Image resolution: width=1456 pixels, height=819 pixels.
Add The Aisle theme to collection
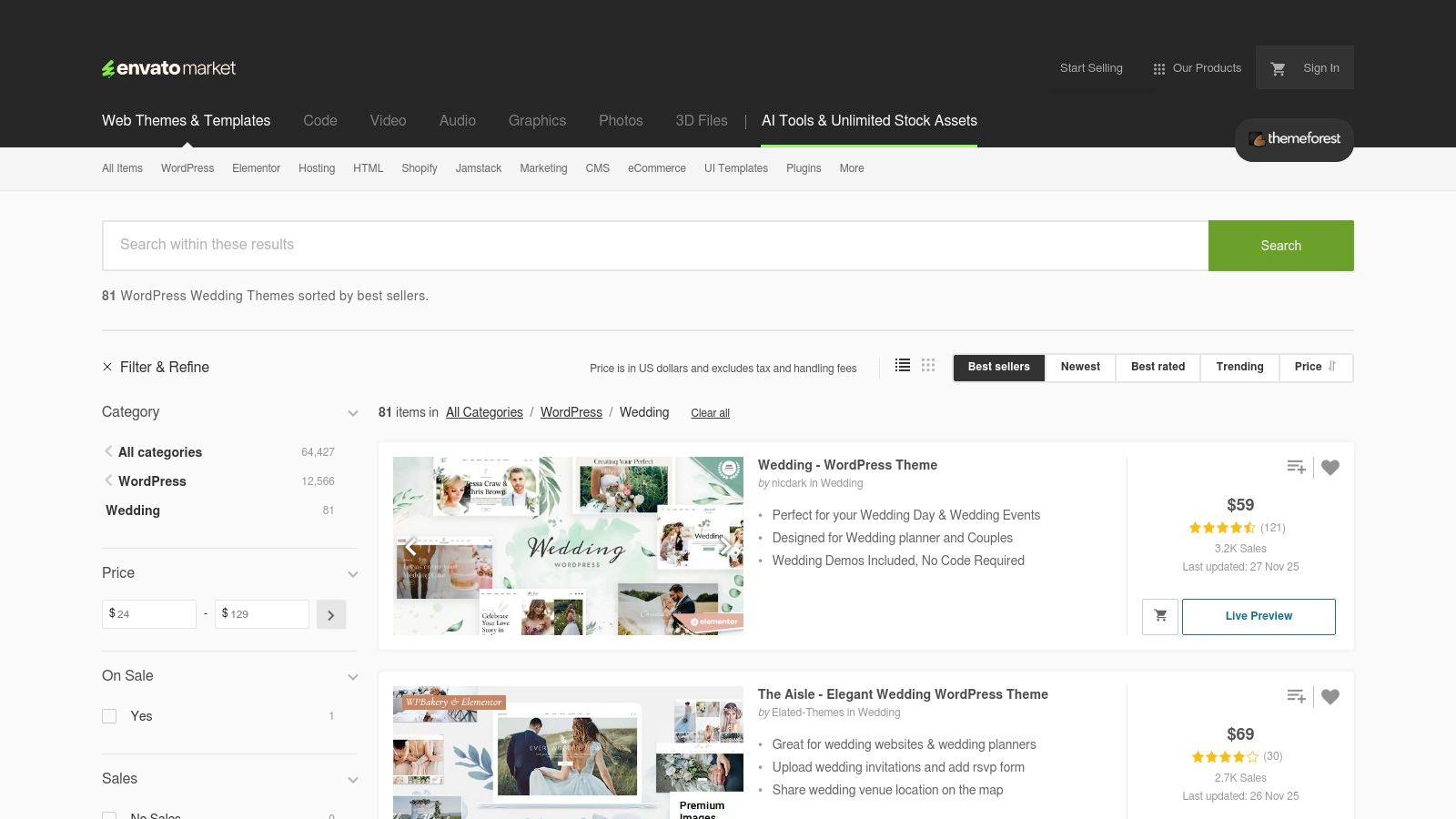[x=1296, y=696]
